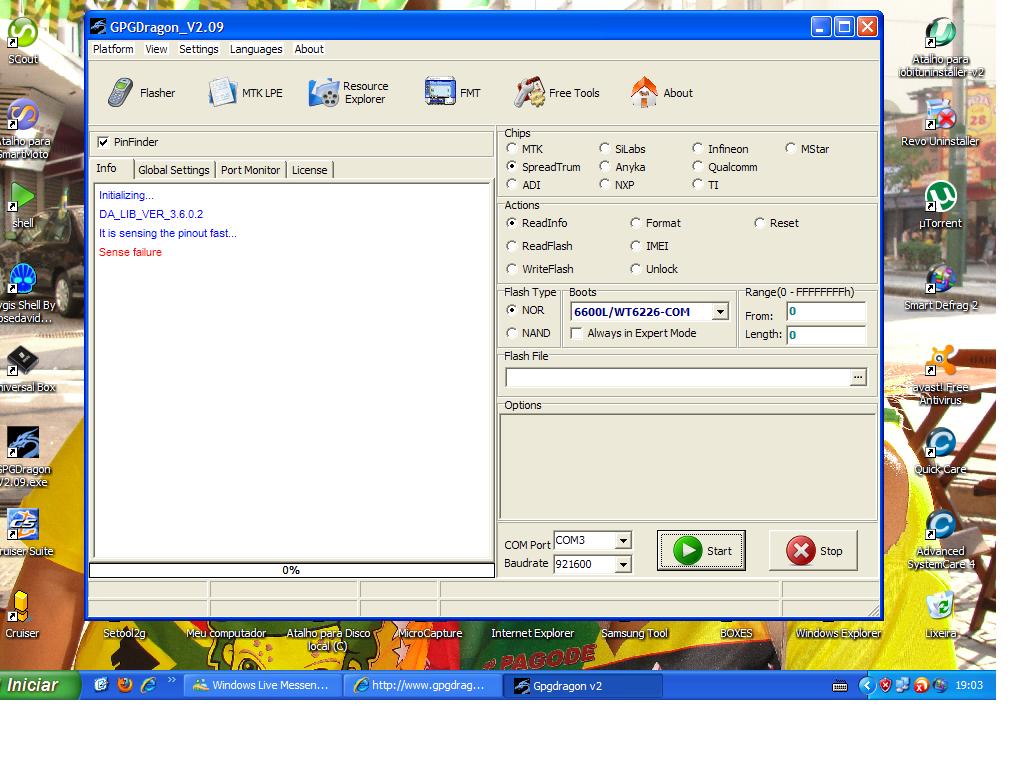The width and height of the screenshot is (1024, 768).
Task: Open the Lixeira recycle bin
Action: pos(940,615)
